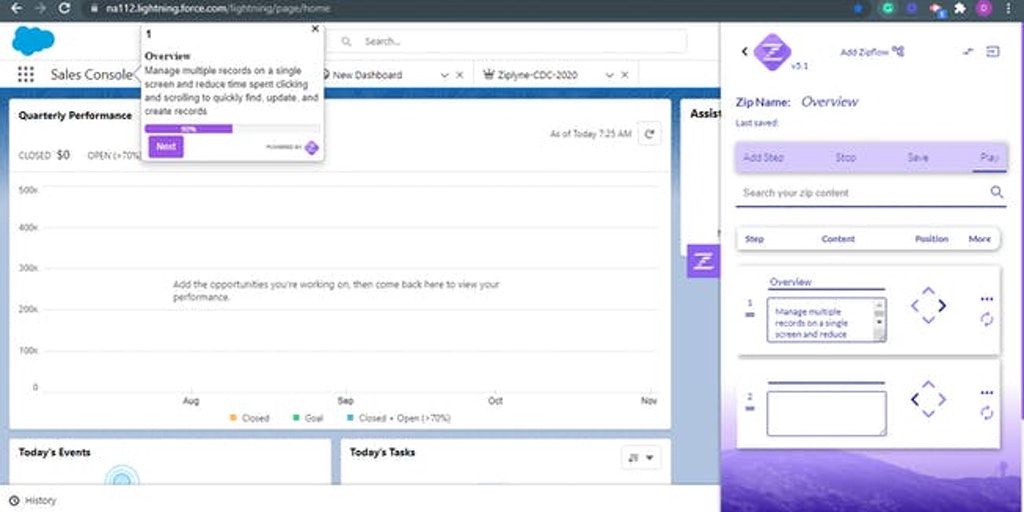Click Stop in the panel toolbar
This screenshot has height=512, width=1024.
[846, 157]
